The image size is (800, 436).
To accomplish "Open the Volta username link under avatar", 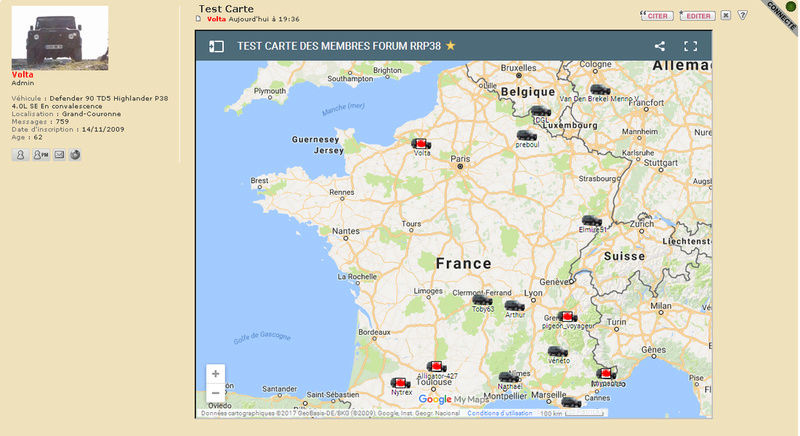I will [x=22, y=74].
